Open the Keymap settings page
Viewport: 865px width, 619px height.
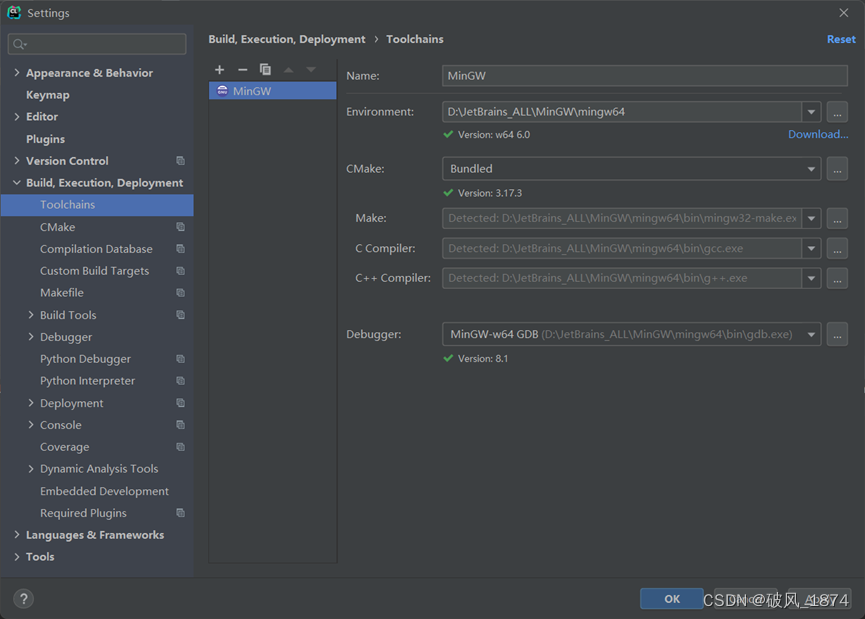47,95
